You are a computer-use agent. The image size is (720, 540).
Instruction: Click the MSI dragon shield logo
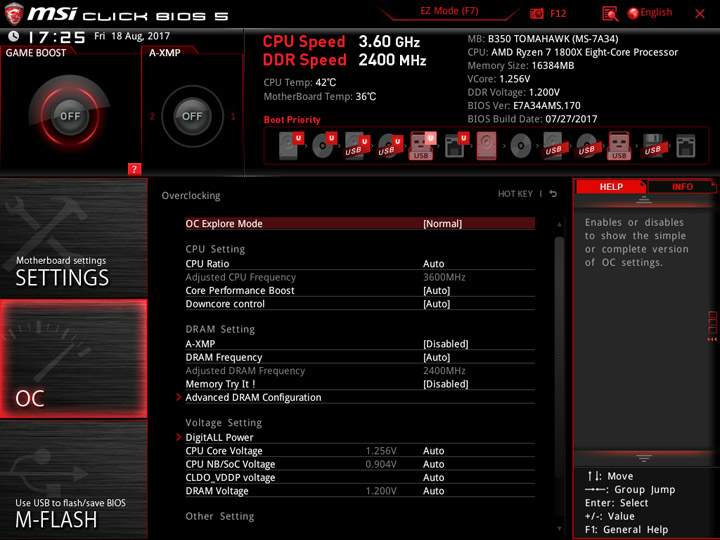coord(14,13)
